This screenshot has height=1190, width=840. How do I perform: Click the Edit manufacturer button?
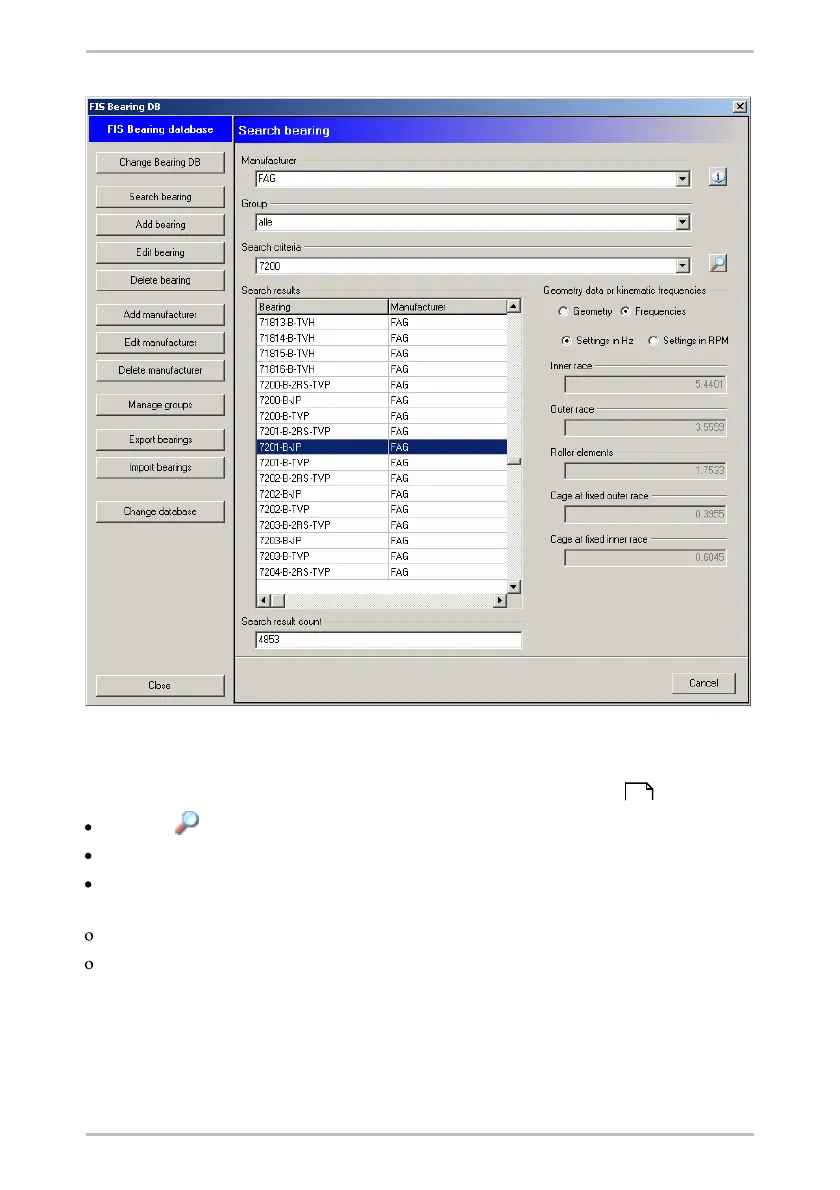[160, 342]
